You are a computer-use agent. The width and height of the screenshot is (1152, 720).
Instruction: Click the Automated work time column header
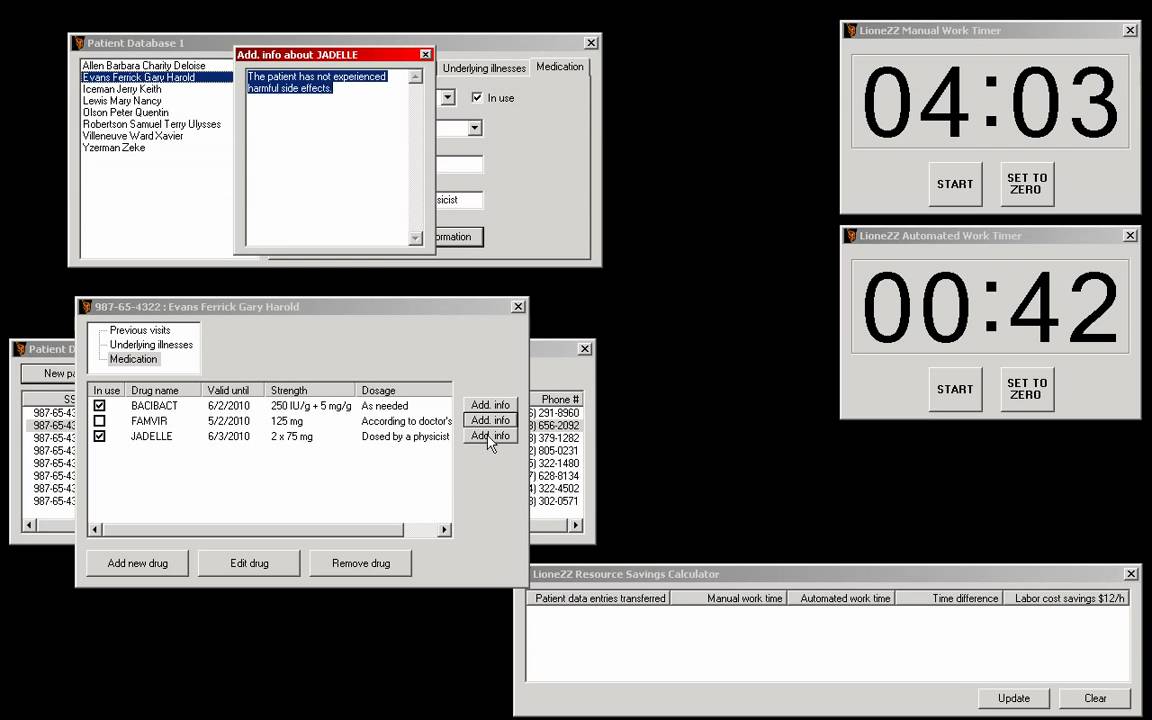tap(841, 598)
